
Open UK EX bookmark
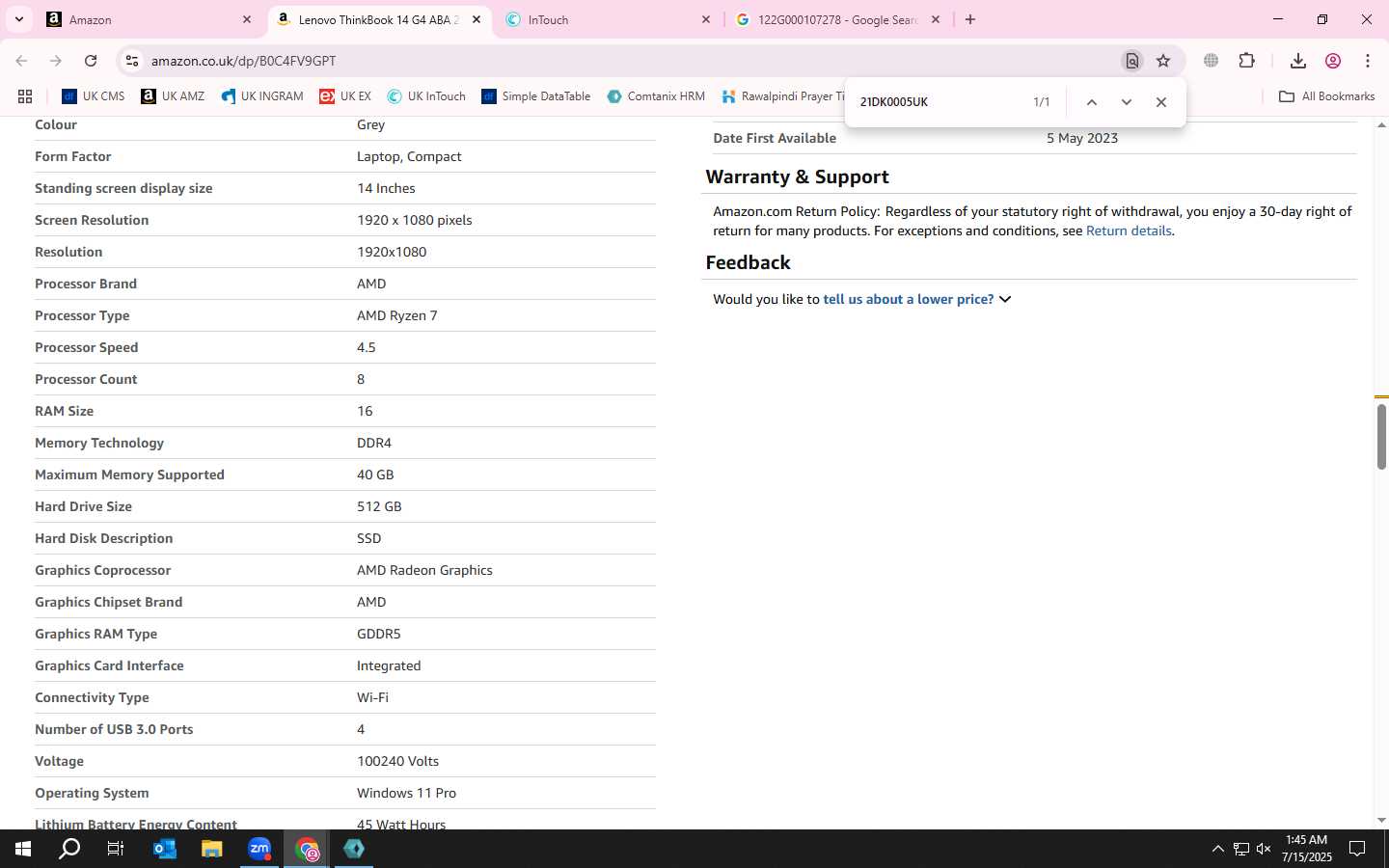click(x=345, y=96)
